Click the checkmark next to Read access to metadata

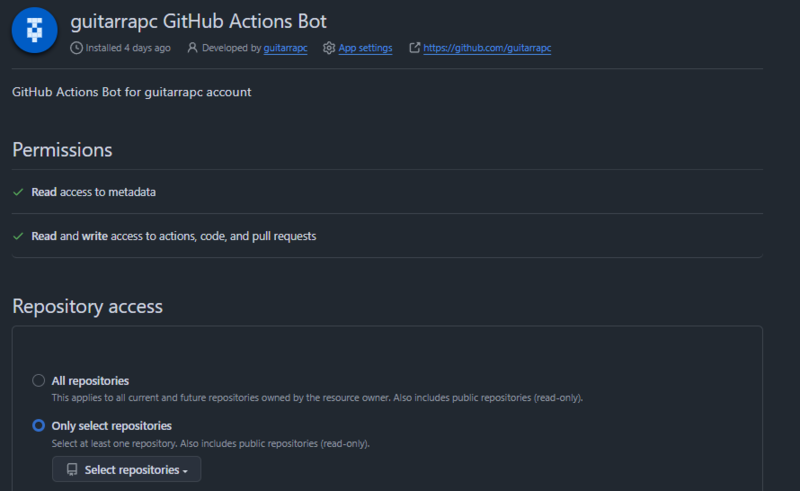[x=18, y=192]
